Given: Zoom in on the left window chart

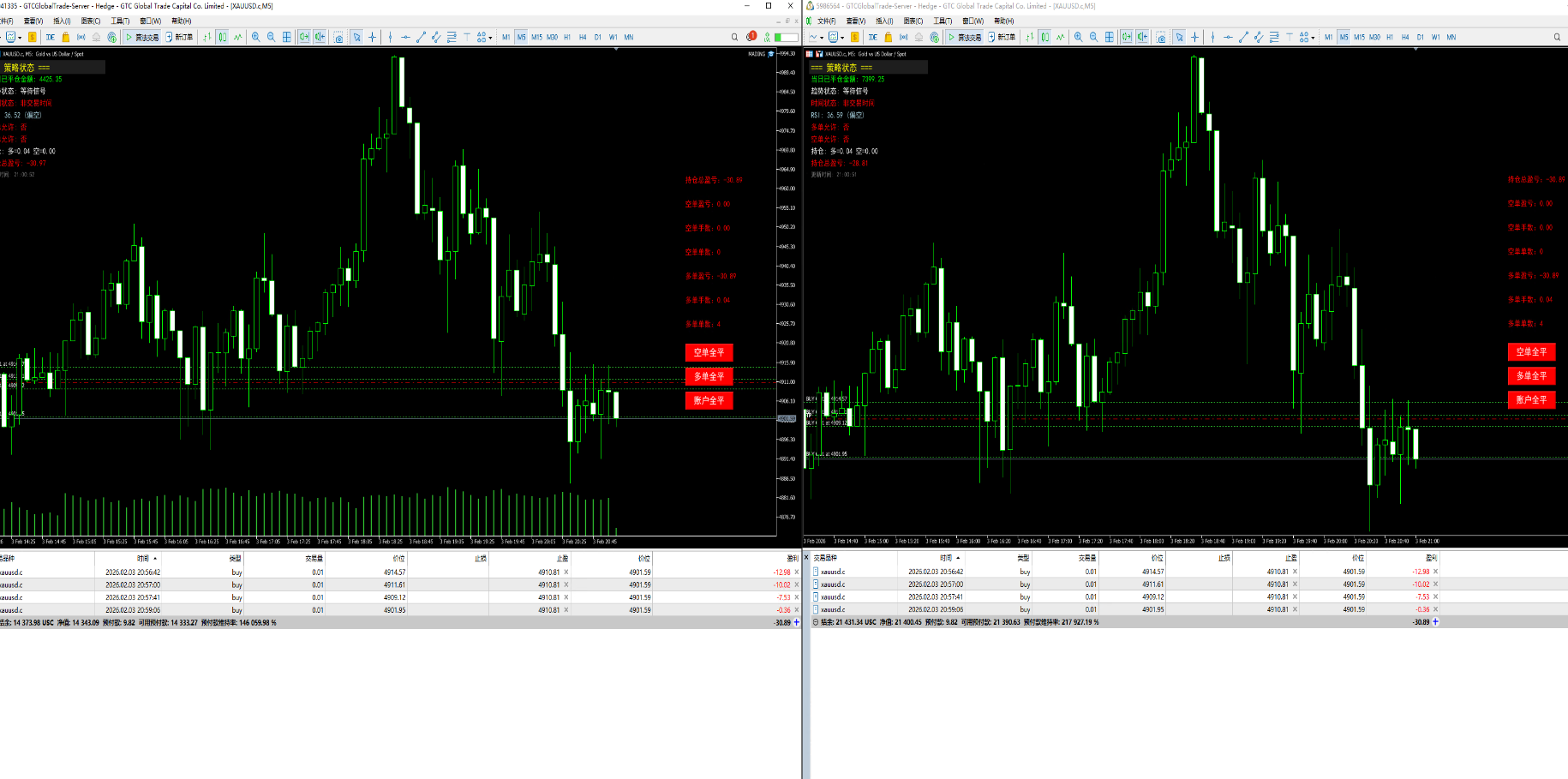Looking at the screenshot, I should 255,37.
